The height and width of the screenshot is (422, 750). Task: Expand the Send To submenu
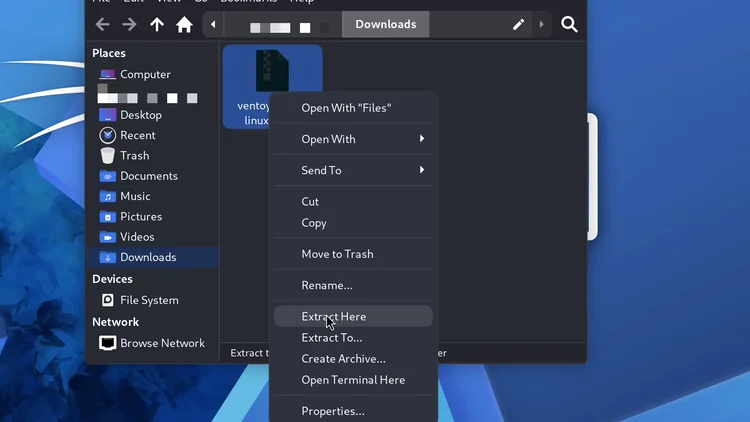coord(353,170)
